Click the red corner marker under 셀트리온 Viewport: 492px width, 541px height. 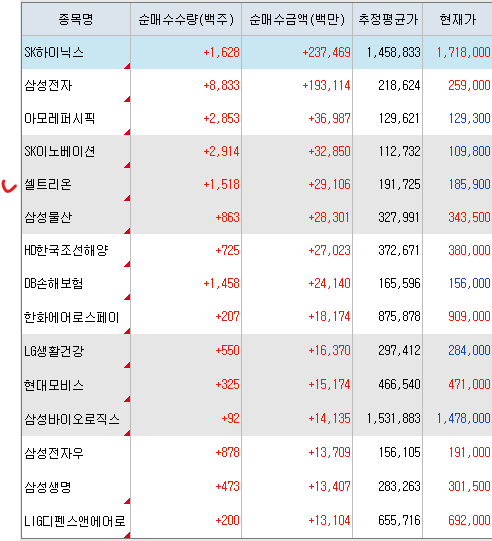127,198
